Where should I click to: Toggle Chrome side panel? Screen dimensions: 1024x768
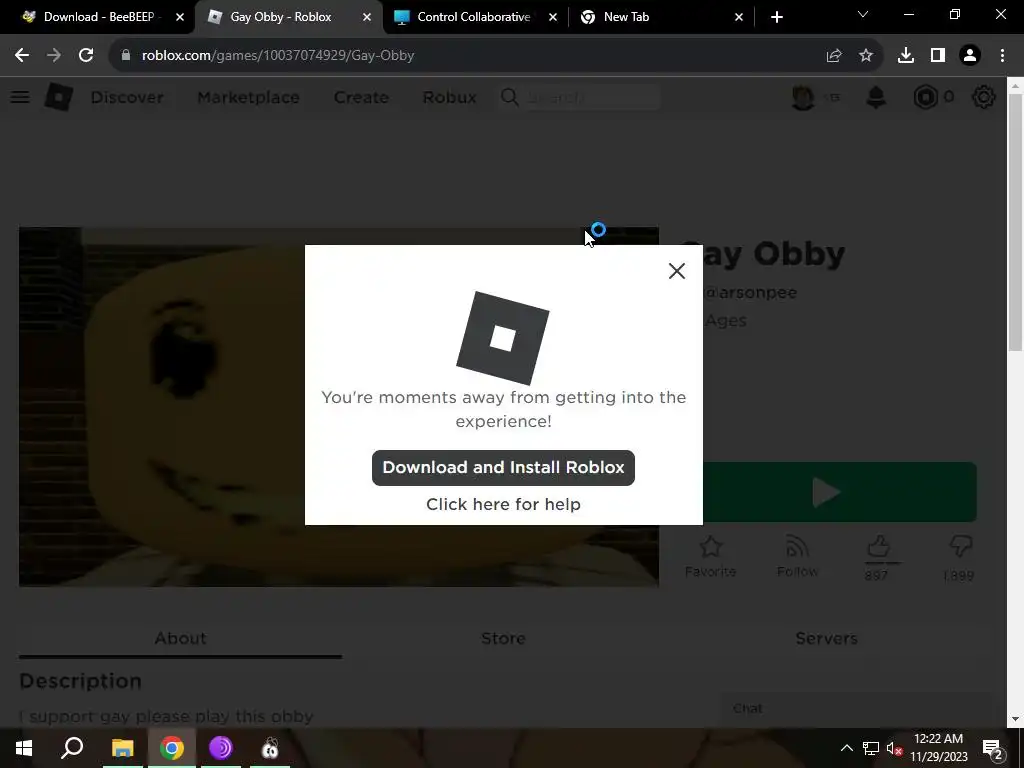(938, 56)
